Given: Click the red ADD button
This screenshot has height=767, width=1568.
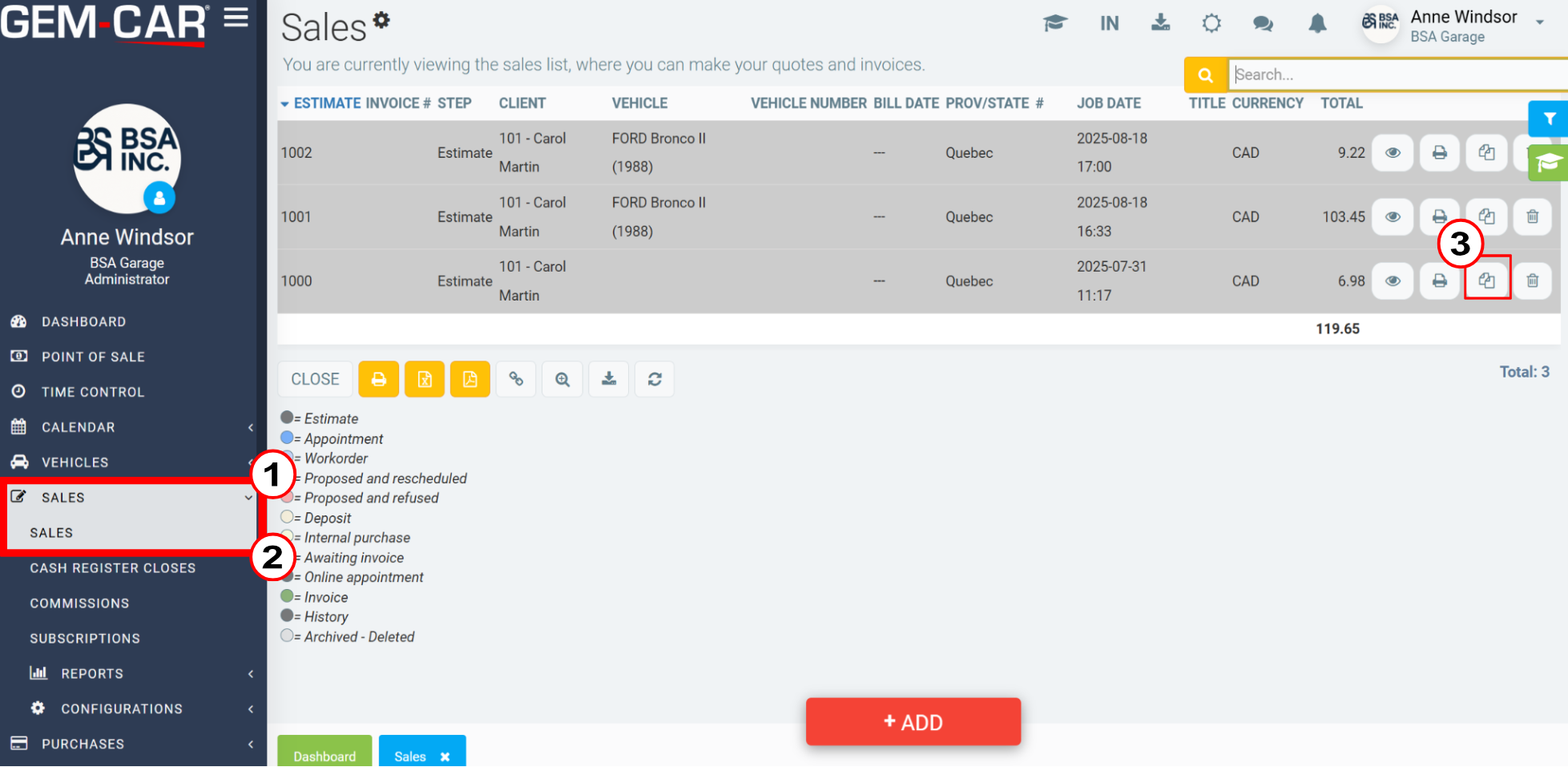Looking at the screenshot, I should (x=913, y=722).
